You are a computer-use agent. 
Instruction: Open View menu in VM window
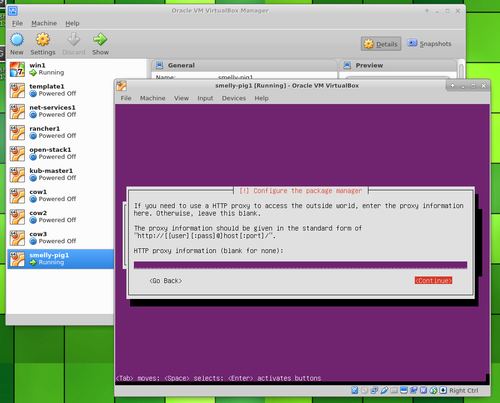coord(181,98)
